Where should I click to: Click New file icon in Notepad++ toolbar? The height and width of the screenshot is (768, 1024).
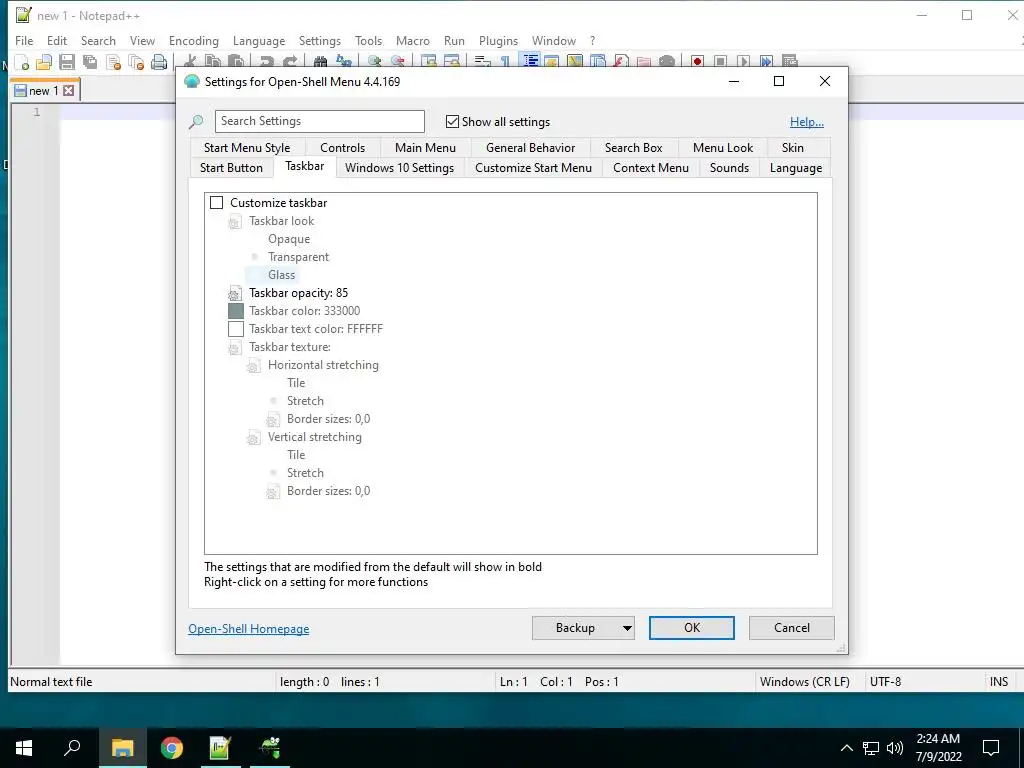pos(22,63)
